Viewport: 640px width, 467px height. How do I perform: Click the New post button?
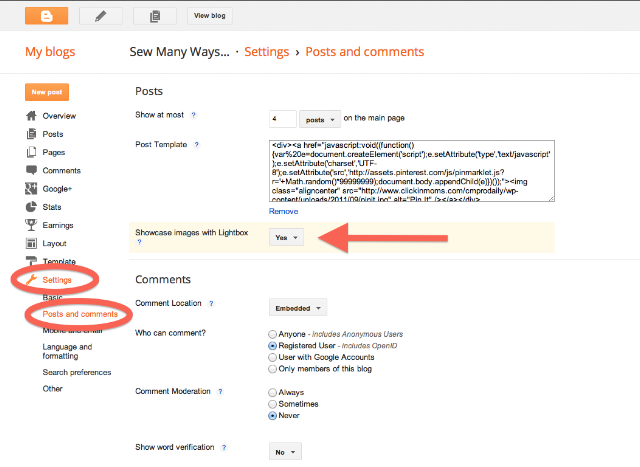coord(47,92)
